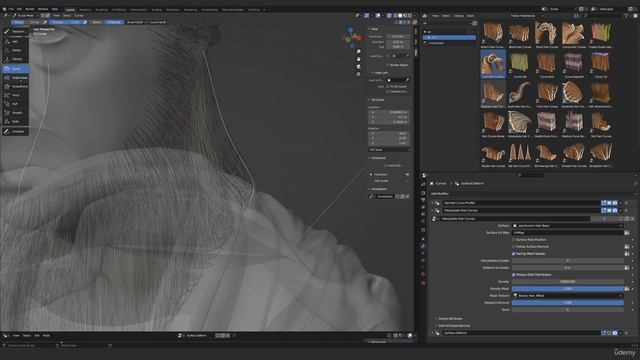Select the Curl Hair Curves asset thumbnail

click(x=493, y=64)
